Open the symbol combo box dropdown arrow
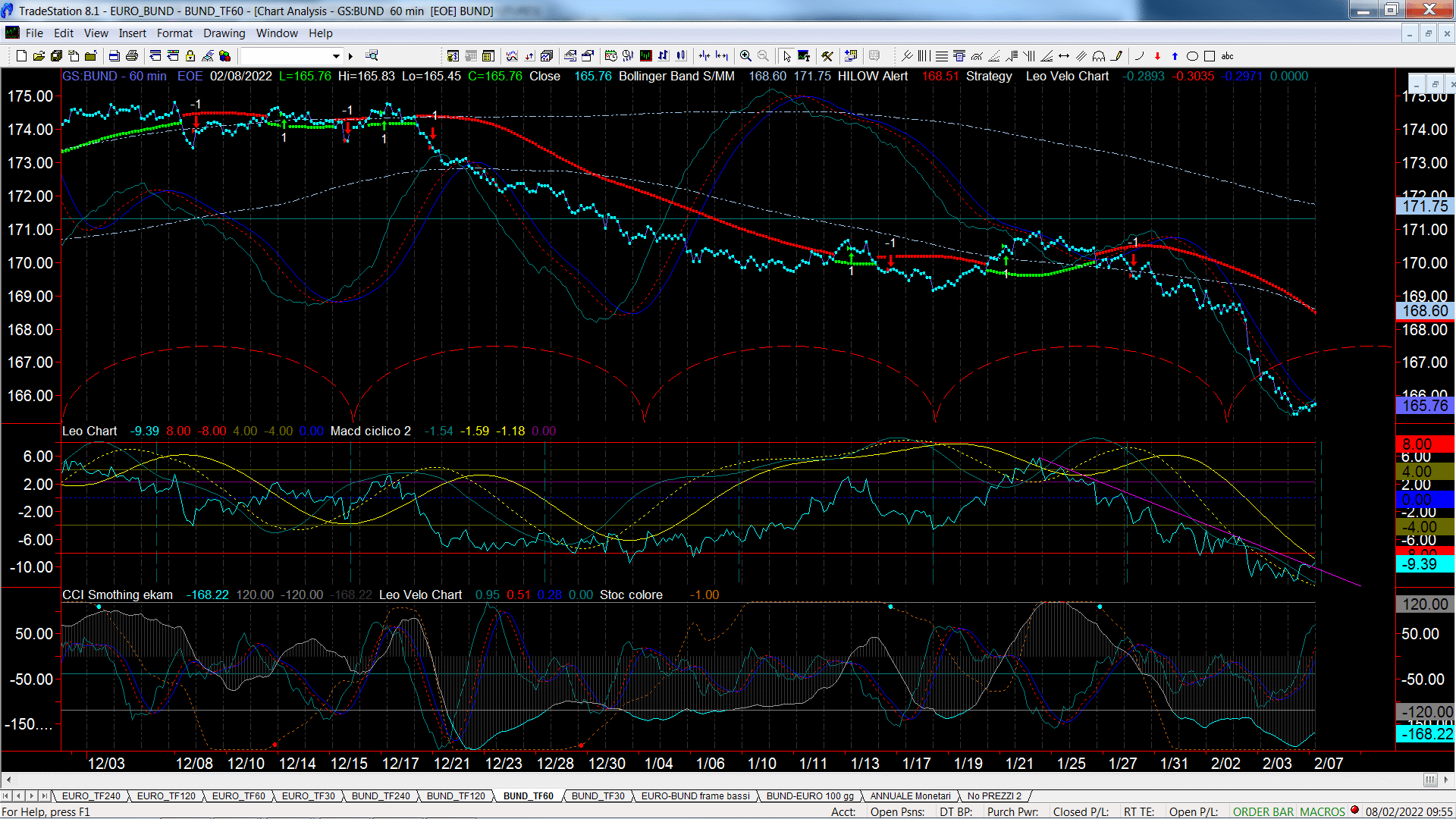 pos(336,56)
